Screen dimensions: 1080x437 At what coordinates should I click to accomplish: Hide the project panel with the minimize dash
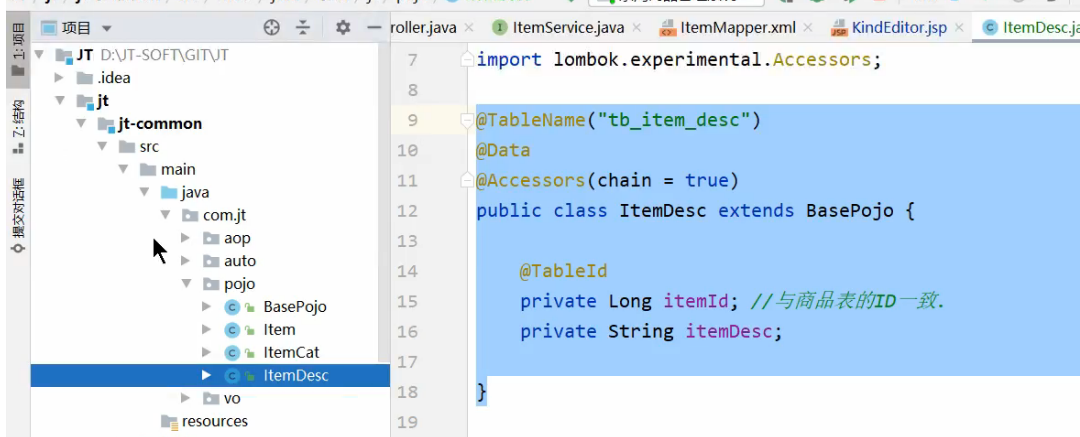pyautogui.click(x=374, y=28)
